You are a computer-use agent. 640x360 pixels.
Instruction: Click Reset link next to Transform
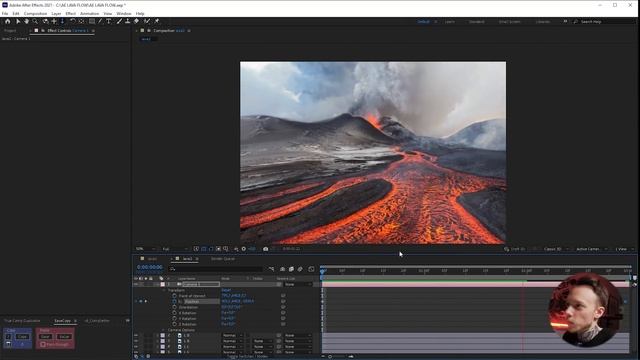226,290
